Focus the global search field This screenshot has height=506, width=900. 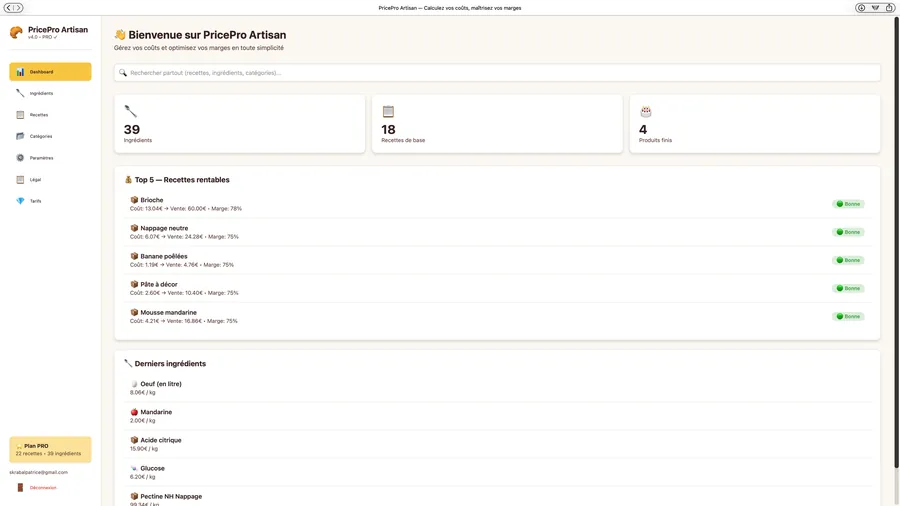[497, 73]
